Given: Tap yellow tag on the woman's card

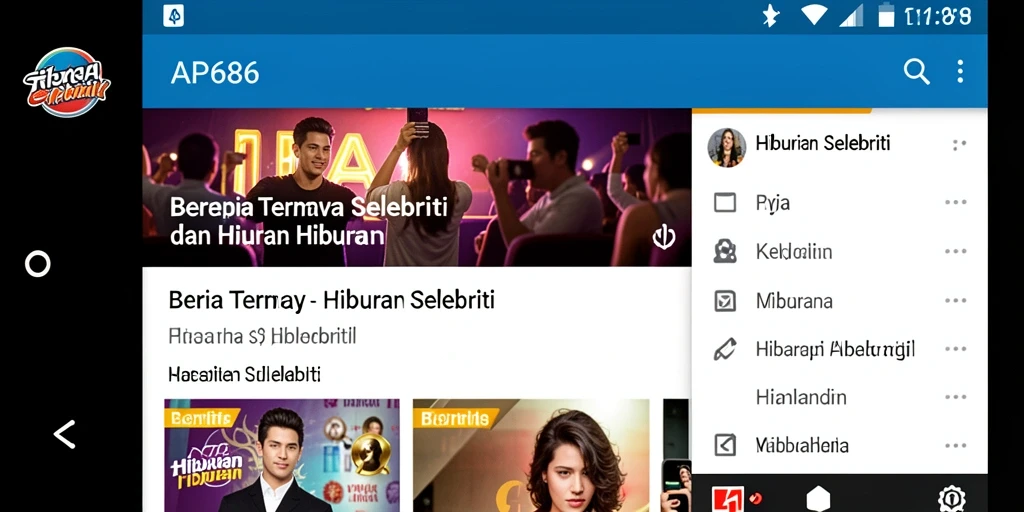Looking at the screenshot, I should click(x=455, y=419).
